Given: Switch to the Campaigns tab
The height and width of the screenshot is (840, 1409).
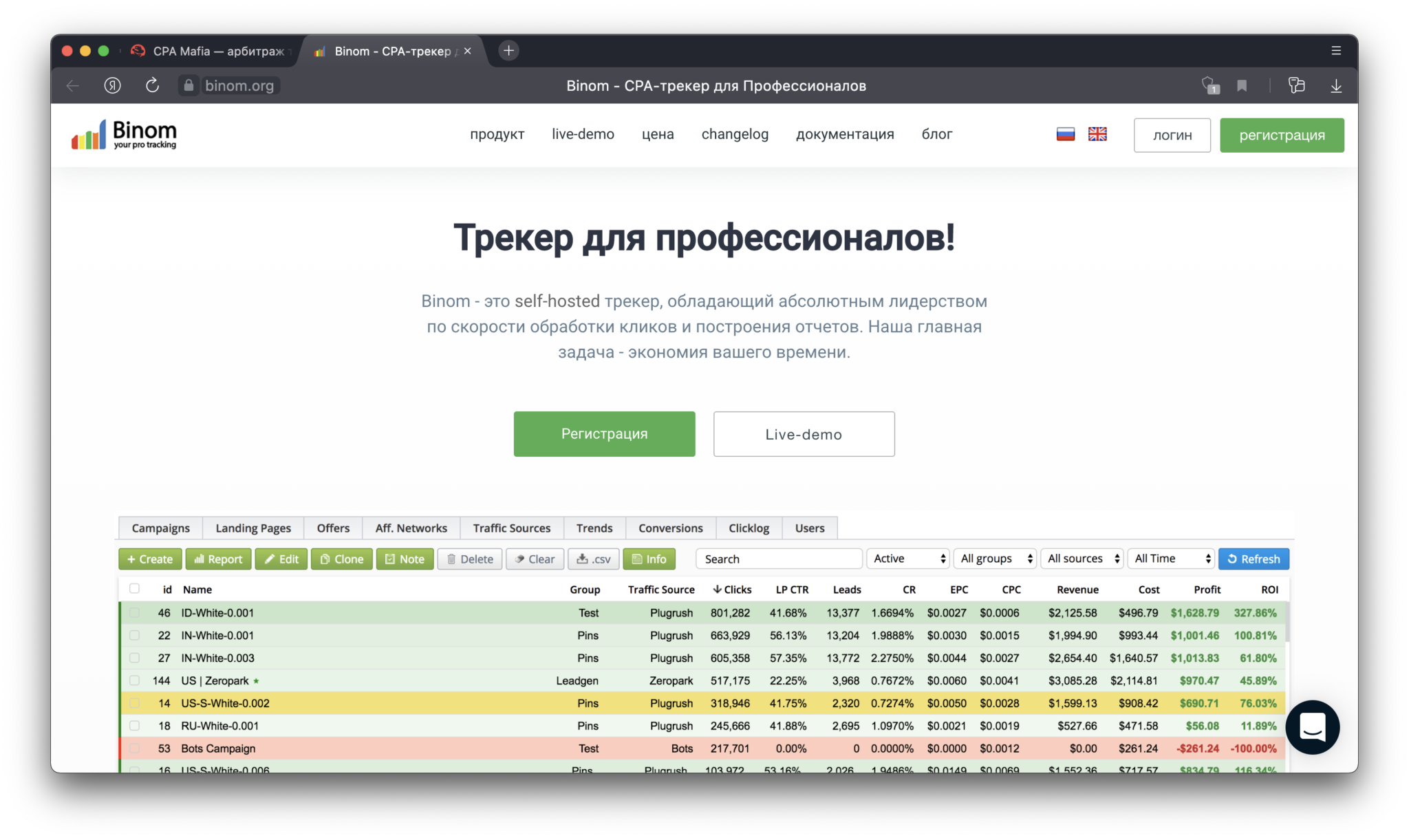Looking at the screenshot, I should point(160,528).
